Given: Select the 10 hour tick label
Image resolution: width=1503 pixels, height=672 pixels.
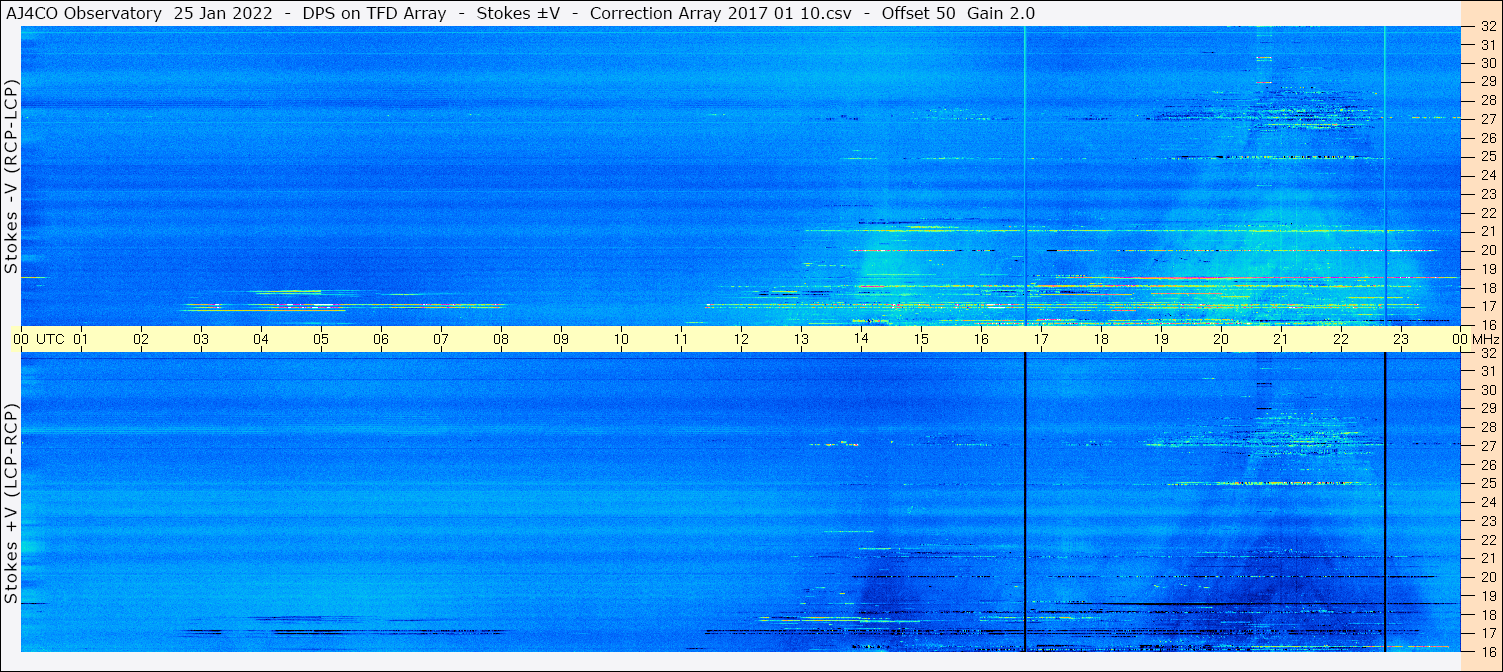Looking at the screenshot, I should click(x=621, y=339).
